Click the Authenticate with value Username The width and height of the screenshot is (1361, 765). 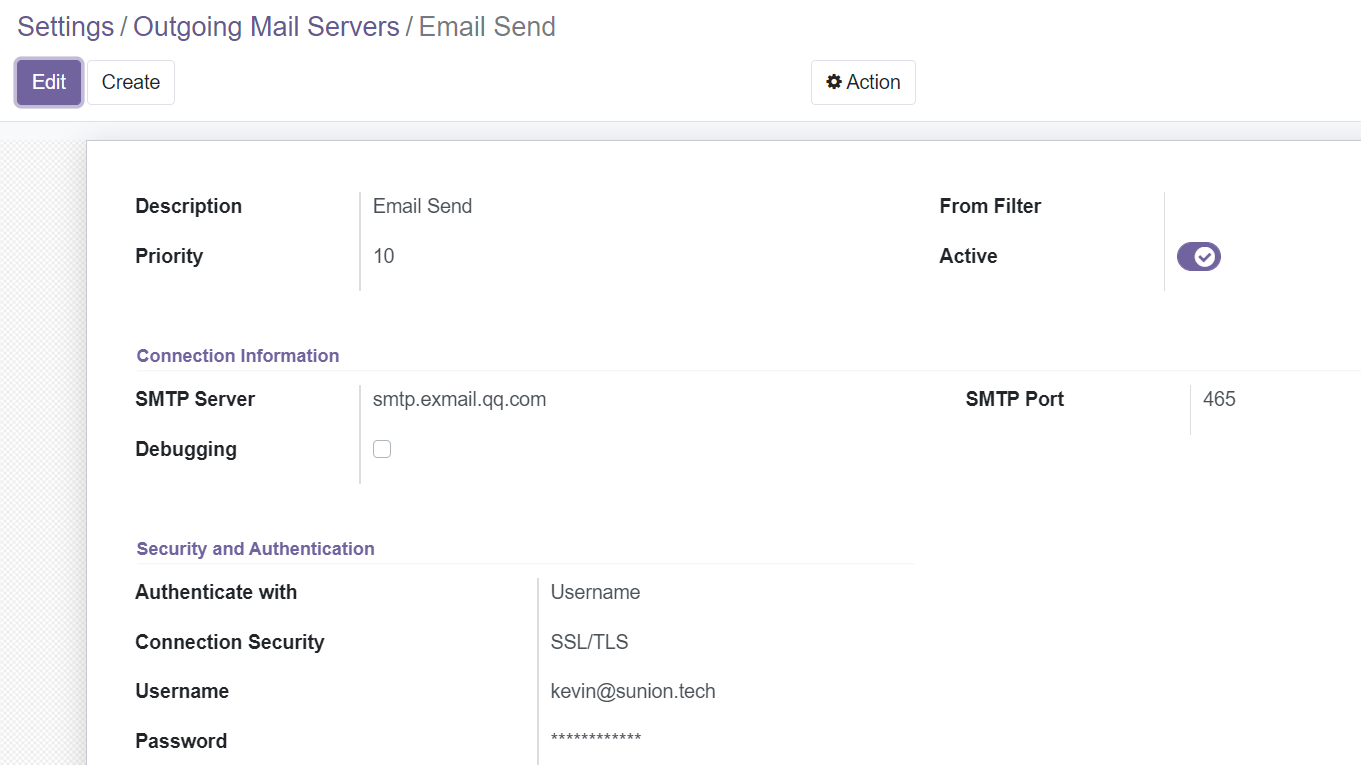(595, 592)
